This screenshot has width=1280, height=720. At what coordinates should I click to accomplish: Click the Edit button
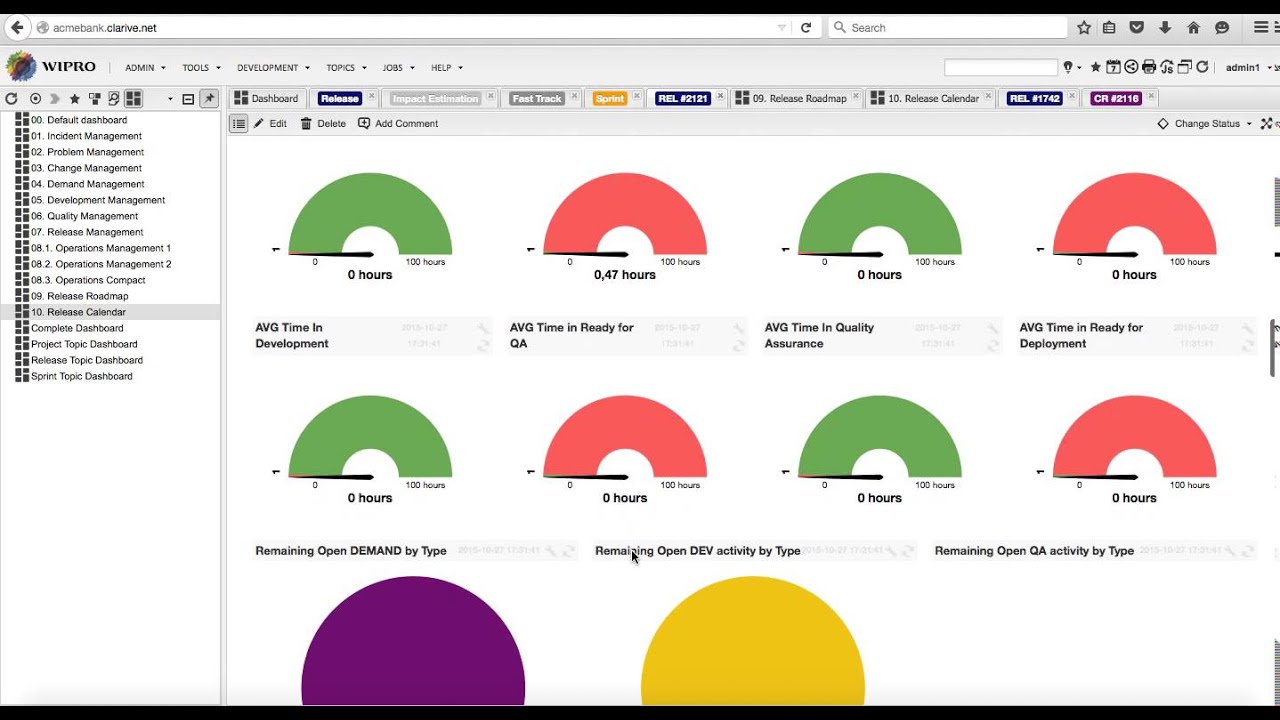tap(270, 124)
